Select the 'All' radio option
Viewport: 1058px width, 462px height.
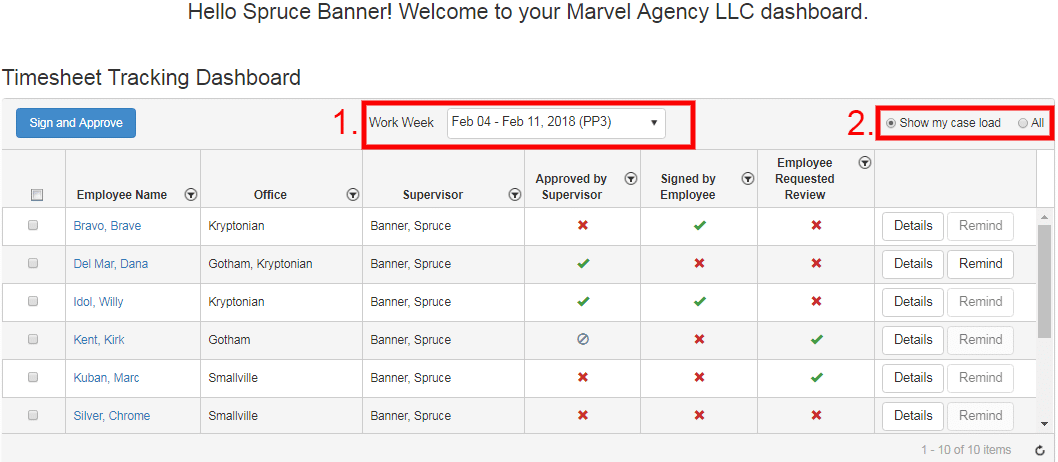point(1023,123)
